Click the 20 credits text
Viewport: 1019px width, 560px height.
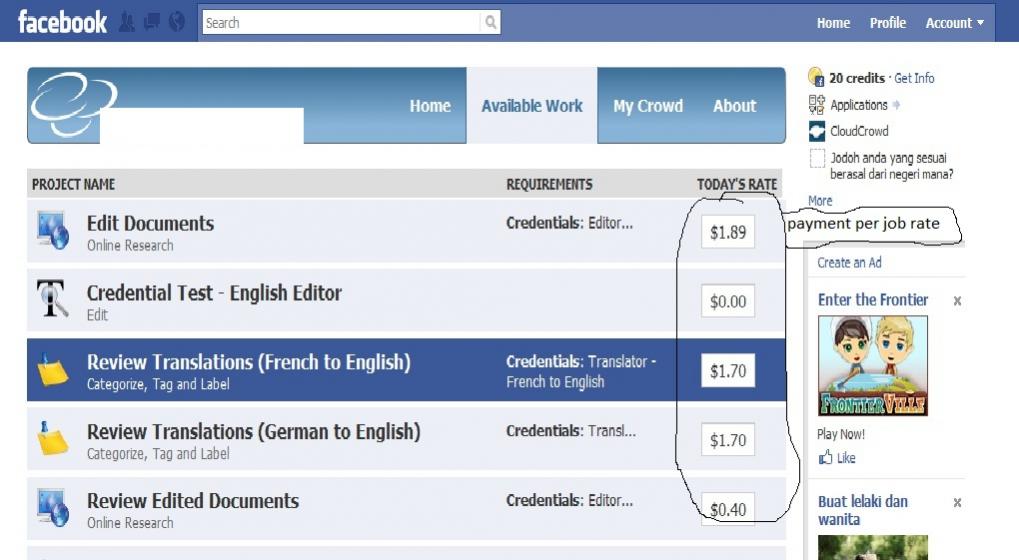tap(857, 78)
